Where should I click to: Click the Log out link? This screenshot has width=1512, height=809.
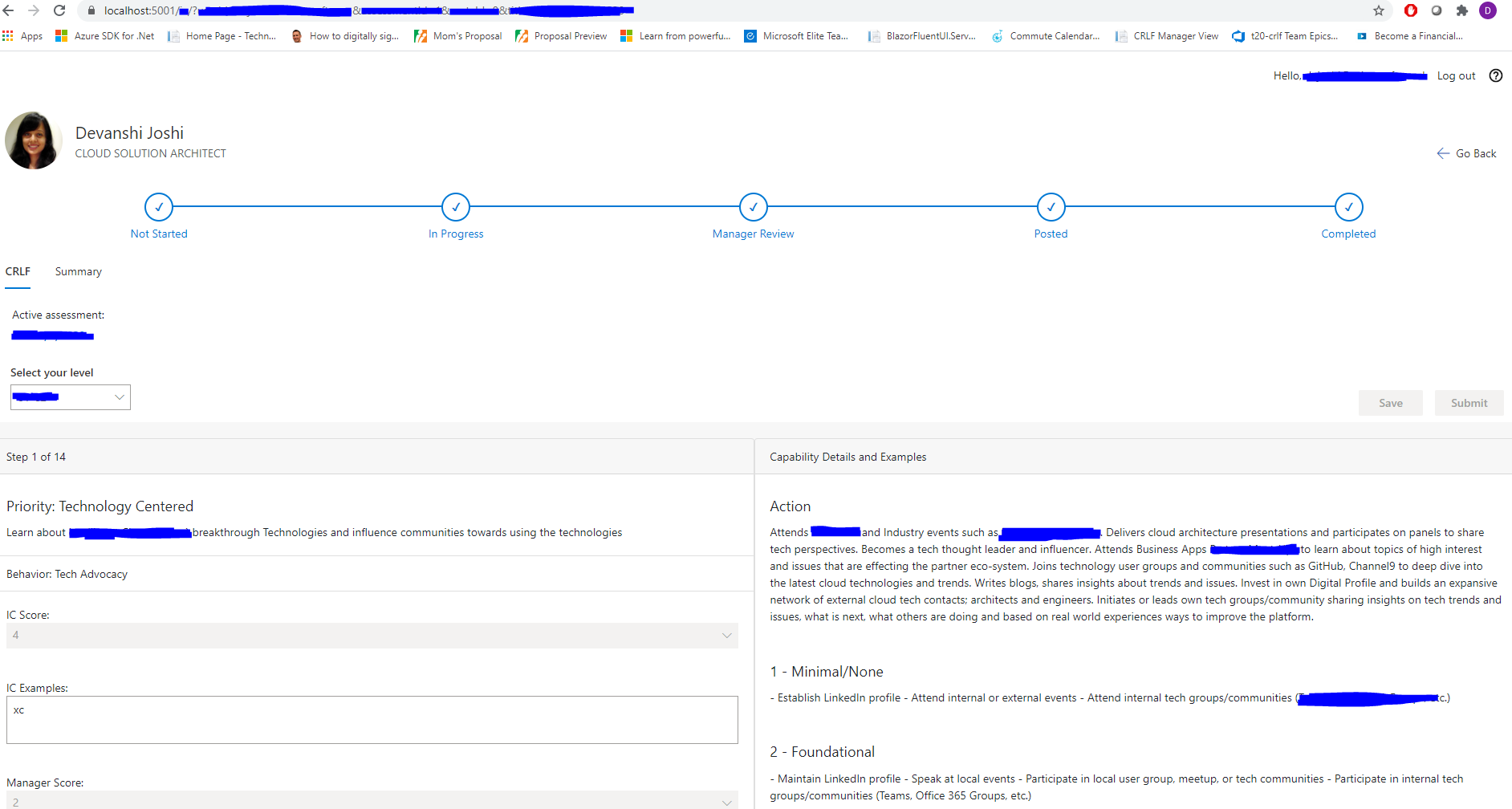tap(1456, 75)
